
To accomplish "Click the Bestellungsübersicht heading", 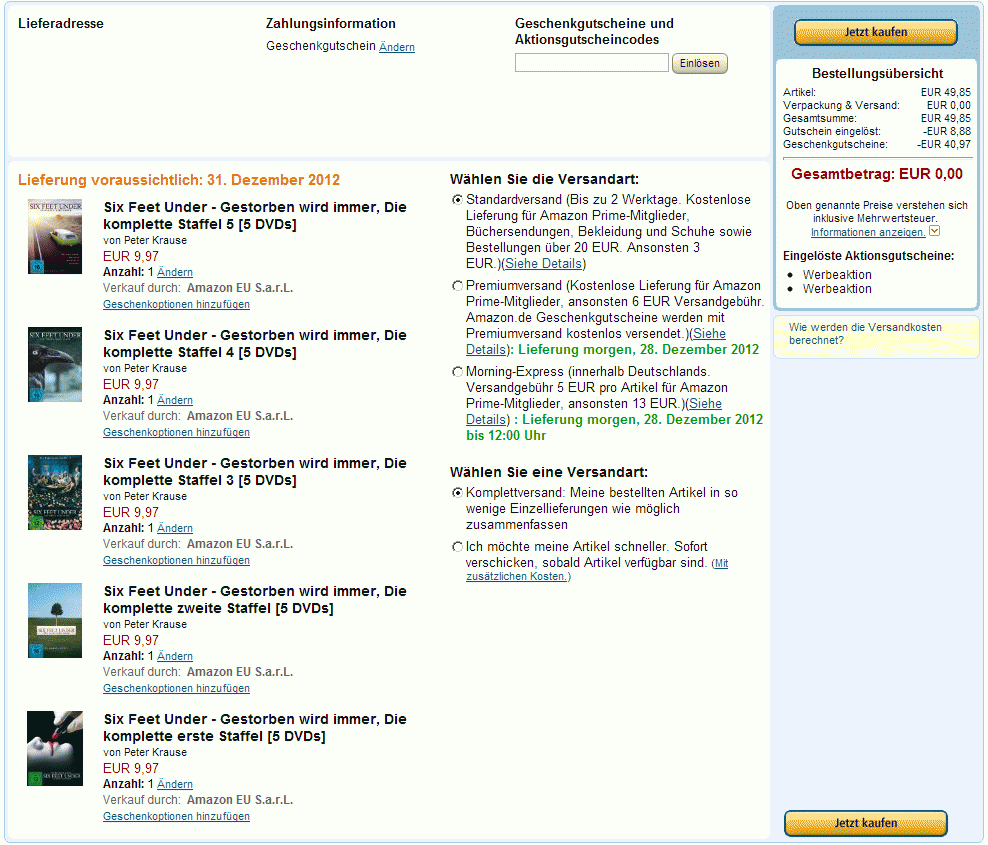I will pos(877,74).
